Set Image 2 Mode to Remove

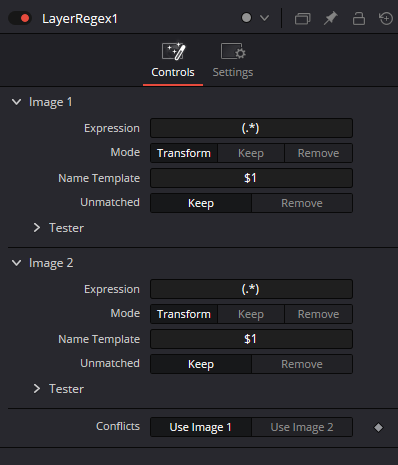click(318, 314)
